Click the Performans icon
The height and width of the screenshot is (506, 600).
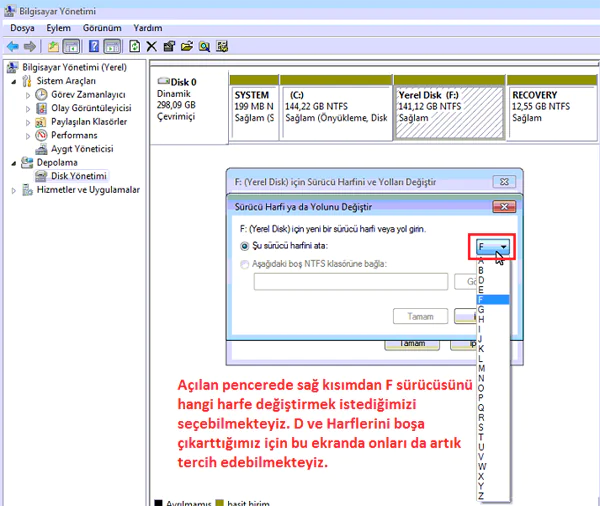(x=41, y=135)
